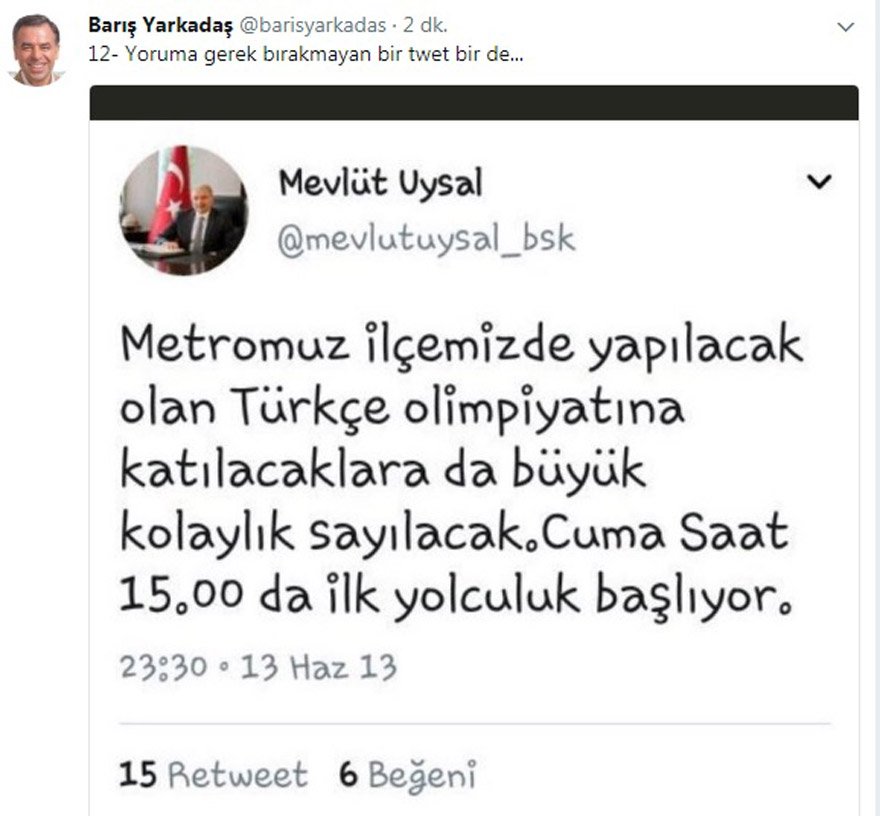Click the black bar atop embedded image
The height and width of the screenshot is (816, 880).
[474, 103]
